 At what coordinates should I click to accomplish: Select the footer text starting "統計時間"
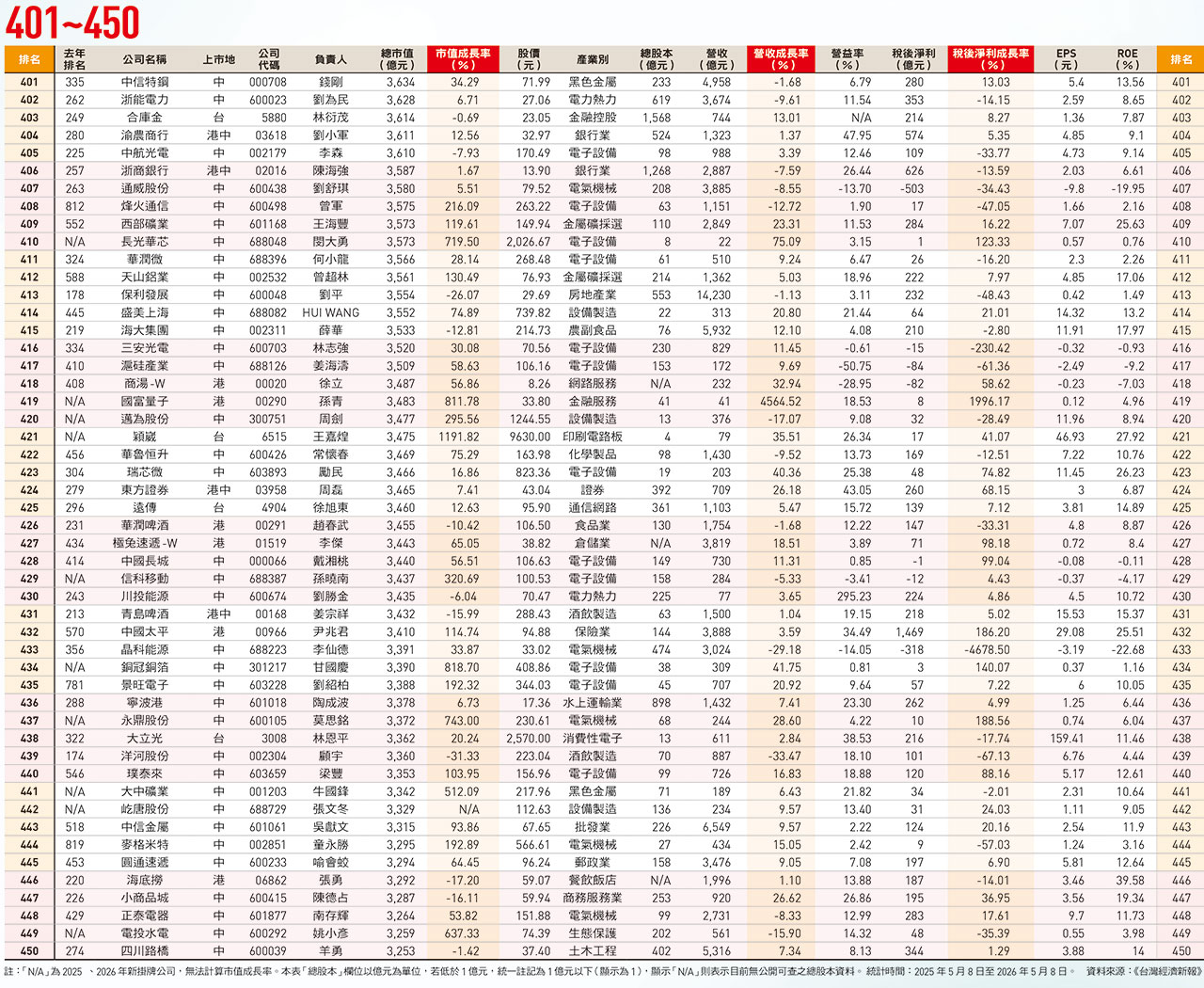point(971,971)
